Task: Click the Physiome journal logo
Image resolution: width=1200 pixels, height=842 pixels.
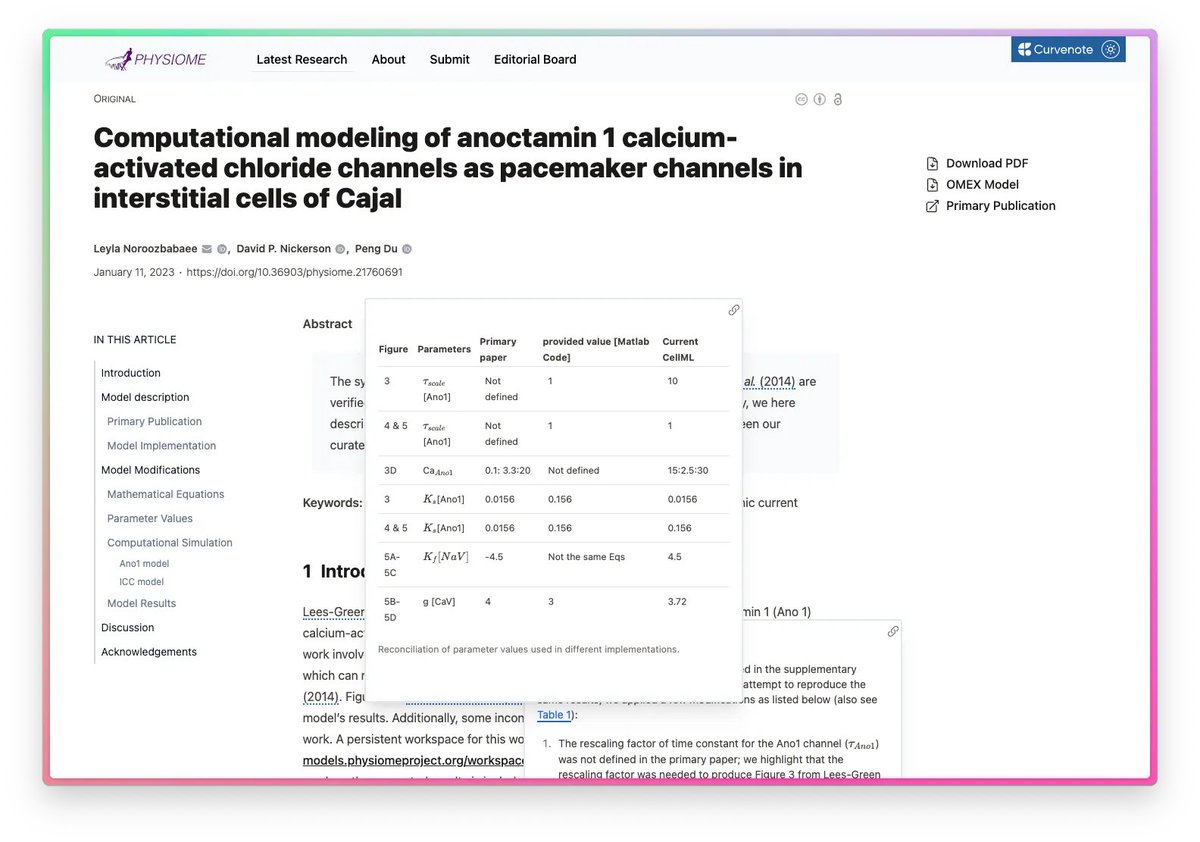Action: point(156,59)
